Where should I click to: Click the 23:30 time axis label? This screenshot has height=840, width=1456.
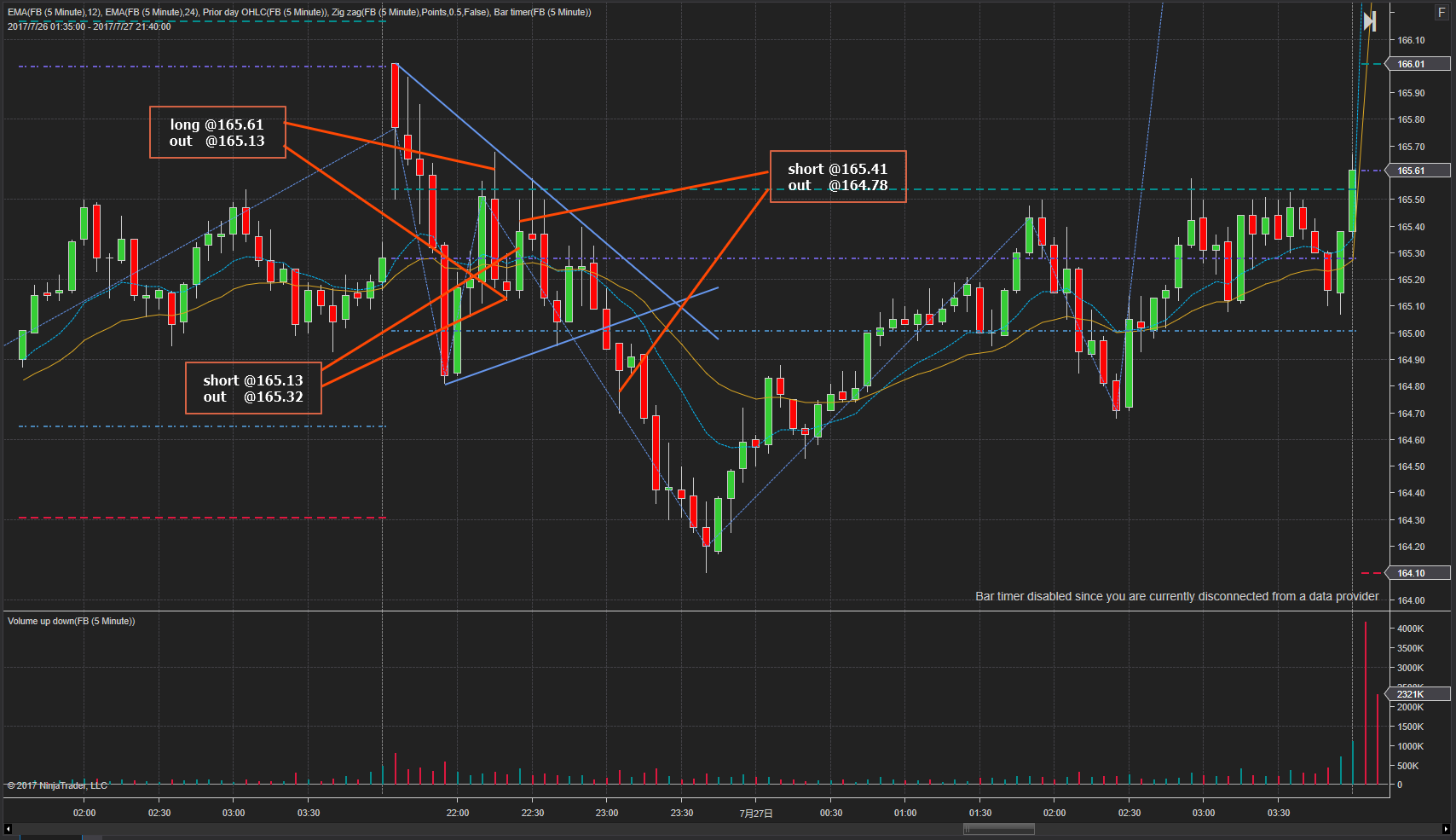[682, 813]
